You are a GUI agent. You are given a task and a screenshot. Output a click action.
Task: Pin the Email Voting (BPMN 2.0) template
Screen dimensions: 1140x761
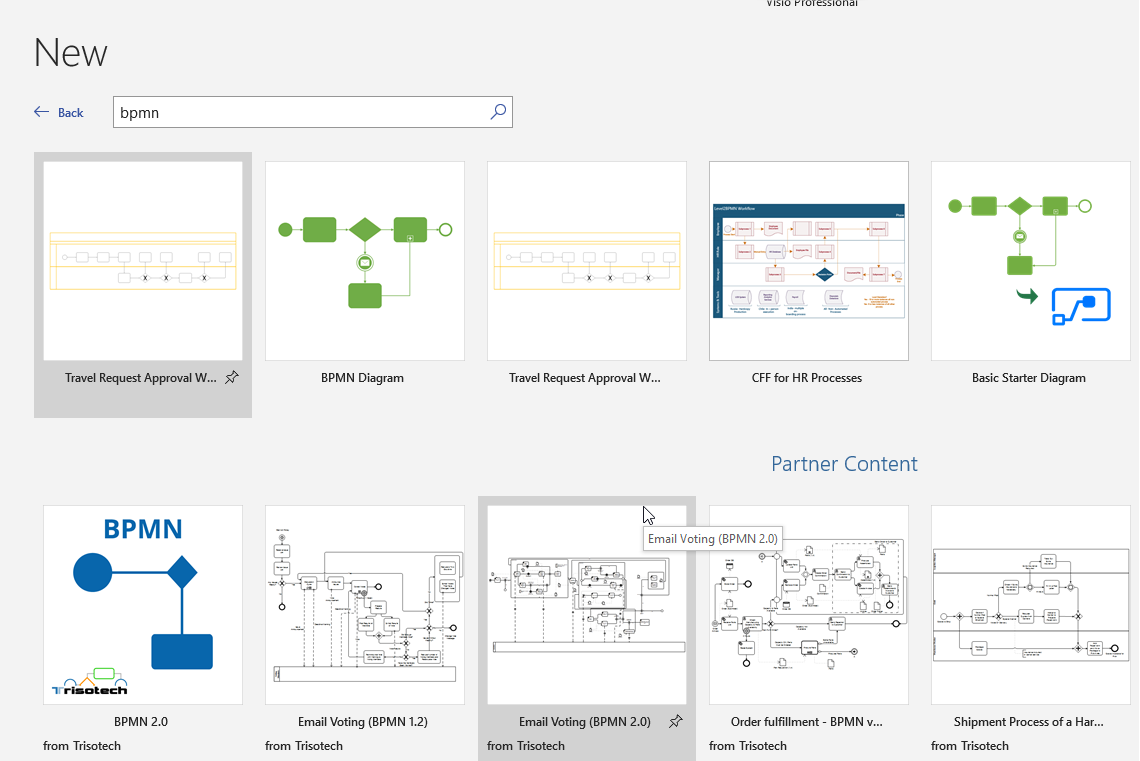676,721
